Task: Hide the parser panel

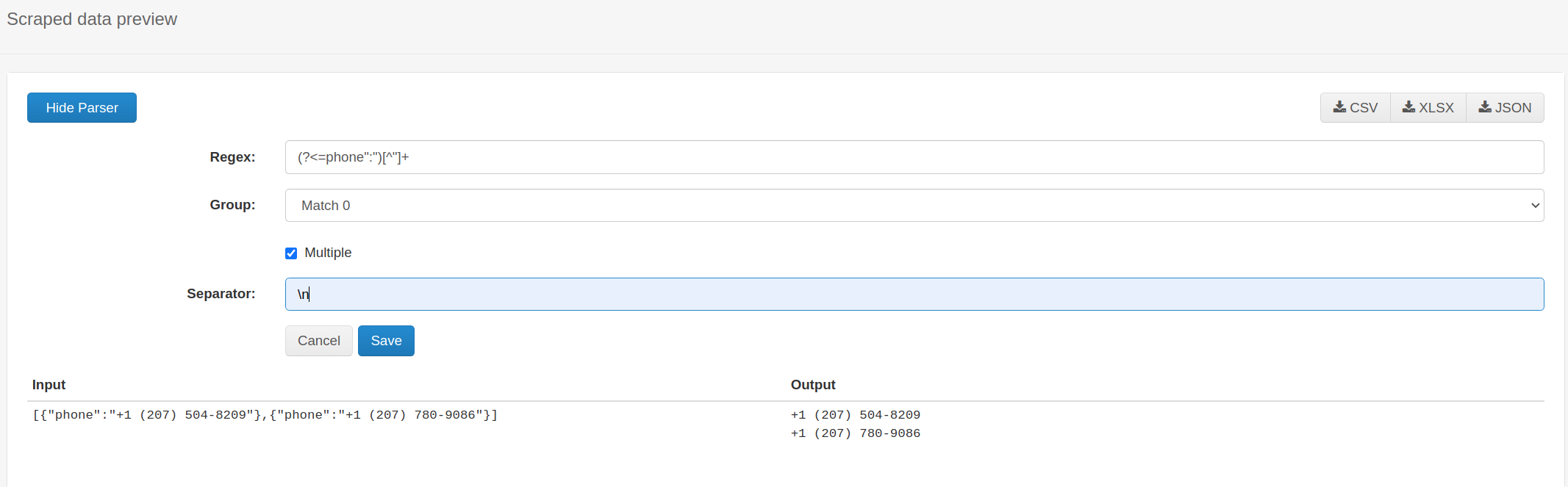Action: click(82, 108)
